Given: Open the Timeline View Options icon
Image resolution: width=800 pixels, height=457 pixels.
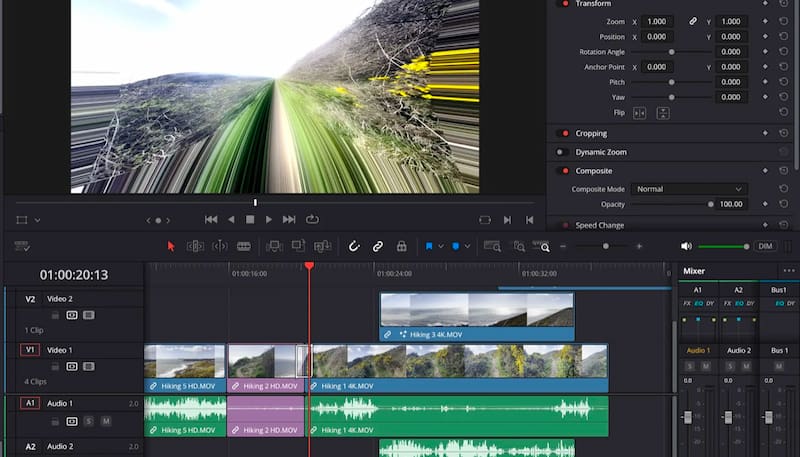Looking at the screenshot, I should point(22,246).
